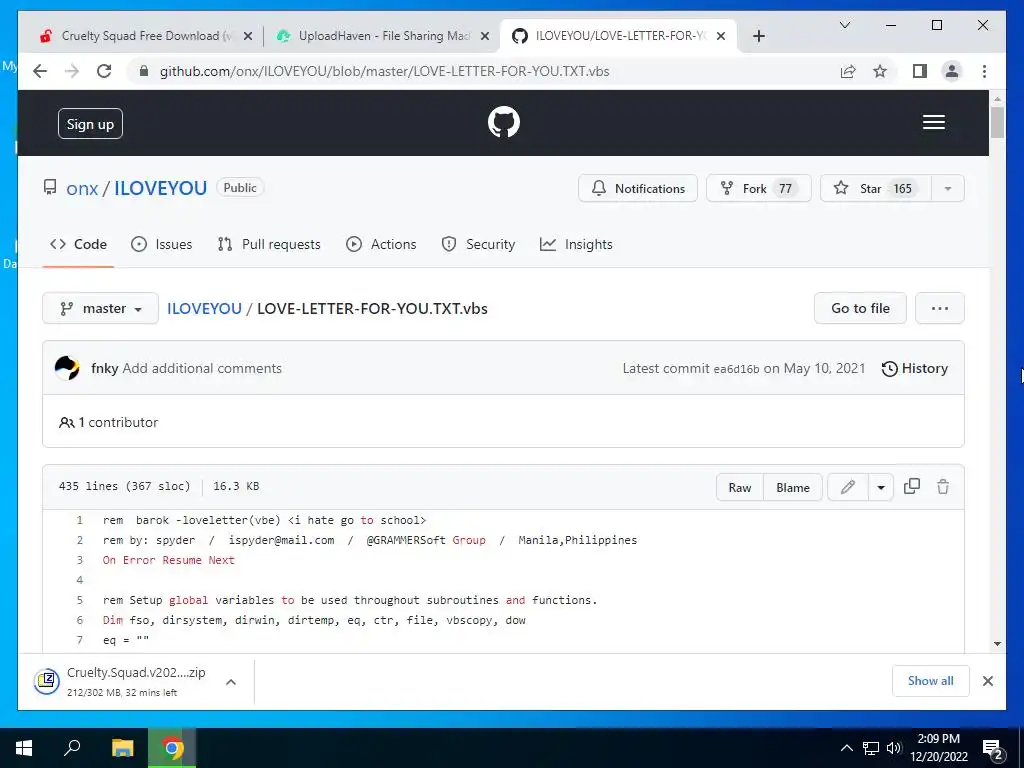Toggle Chrome side panel

tap(920, 71)
